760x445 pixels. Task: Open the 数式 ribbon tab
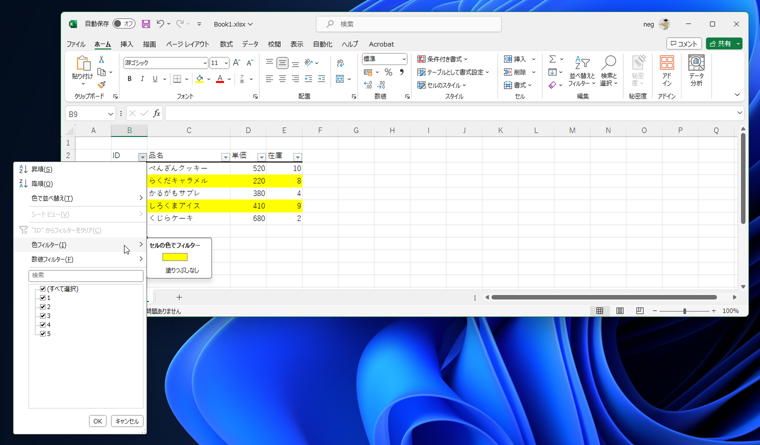226,44
